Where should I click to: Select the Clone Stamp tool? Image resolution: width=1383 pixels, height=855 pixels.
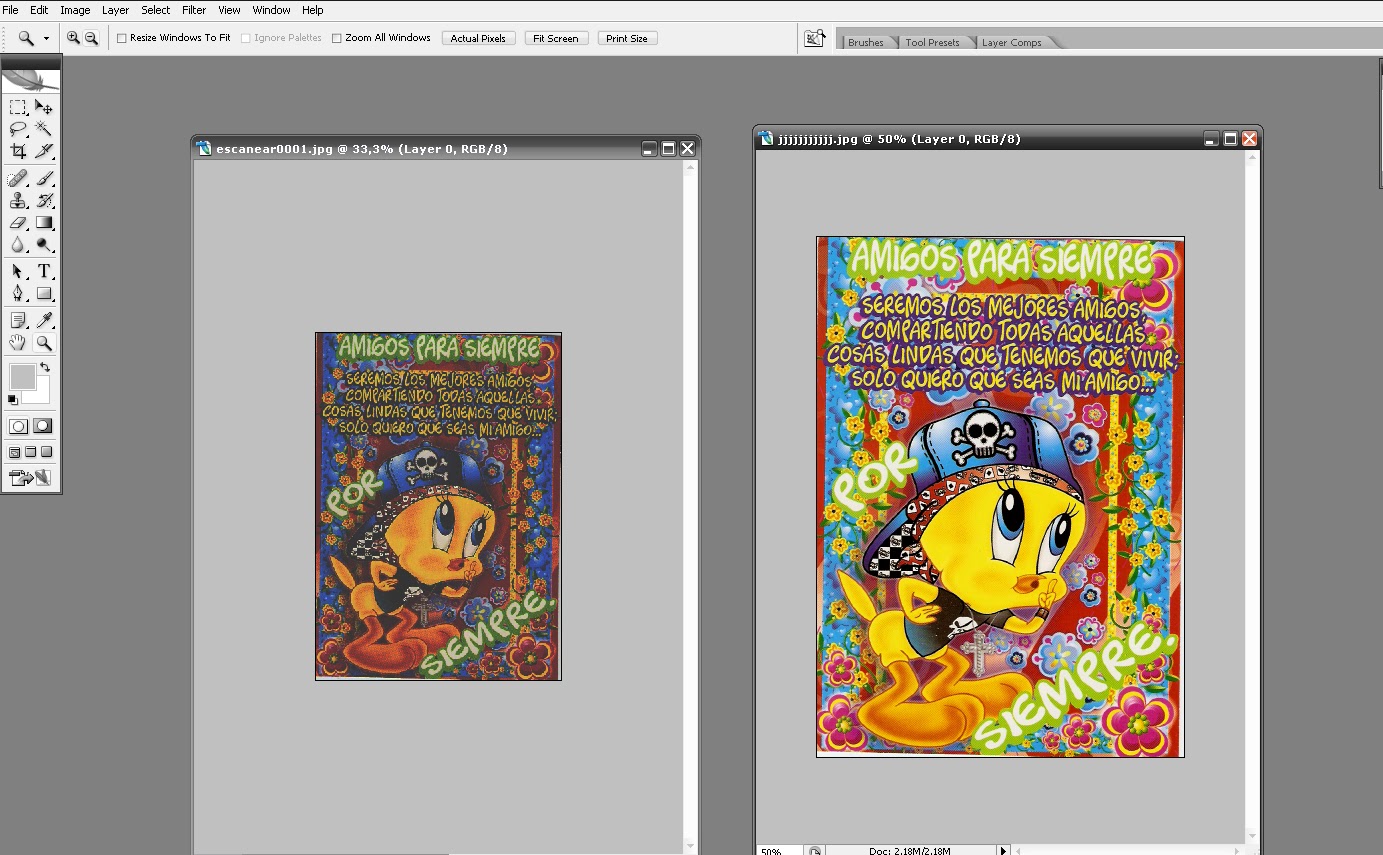pyautogui.click(x=18, y=201)
